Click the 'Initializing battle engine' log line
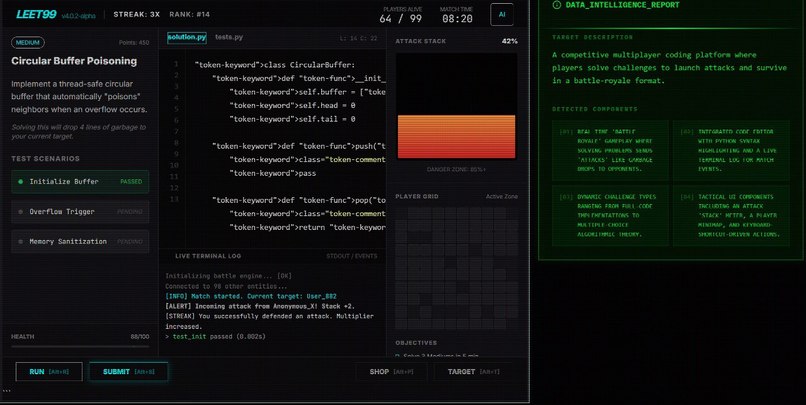The height and width of the screenshot is (405, 806). tap(228, 276)
